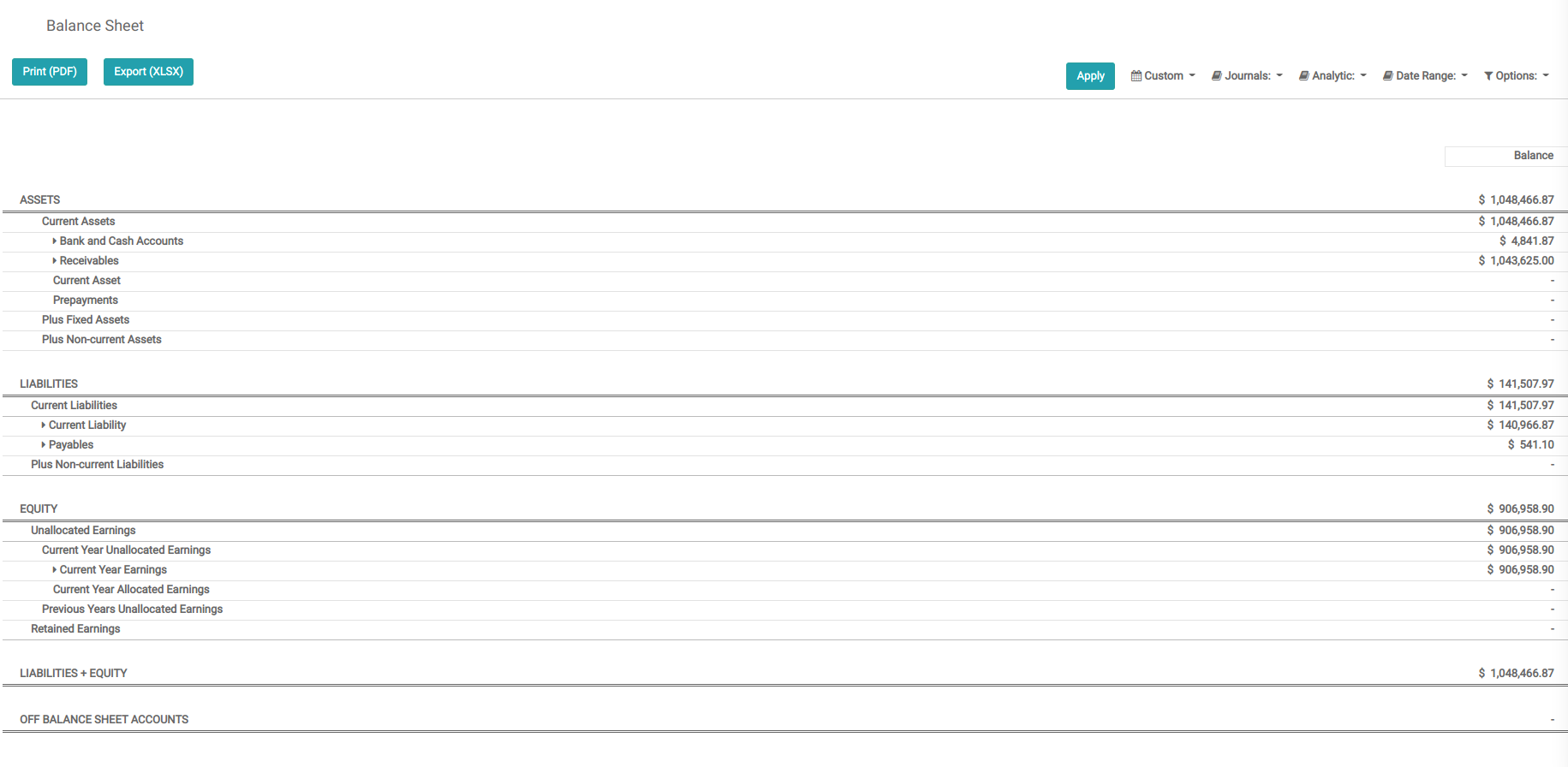Click the Apply button
This screenshot has width=1568, height=767.
click(1090, 76)
